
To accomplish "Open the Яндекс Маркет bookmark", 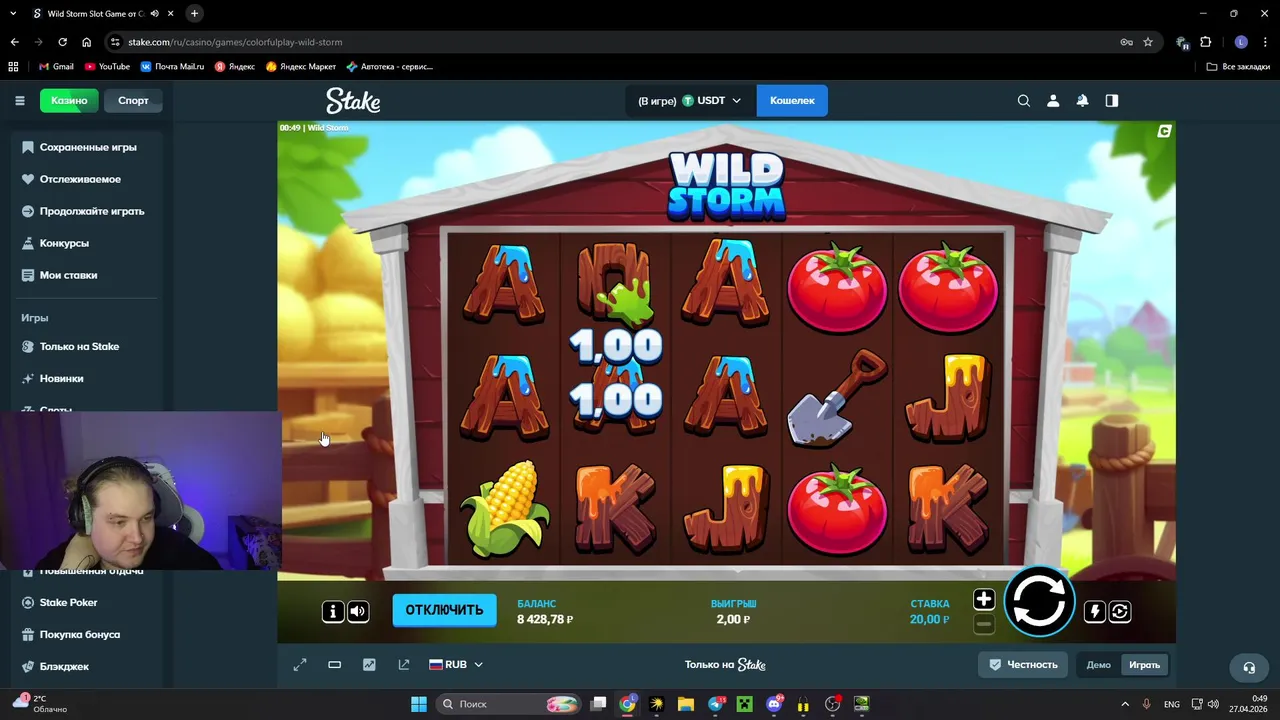I will [x=301, y=67].
